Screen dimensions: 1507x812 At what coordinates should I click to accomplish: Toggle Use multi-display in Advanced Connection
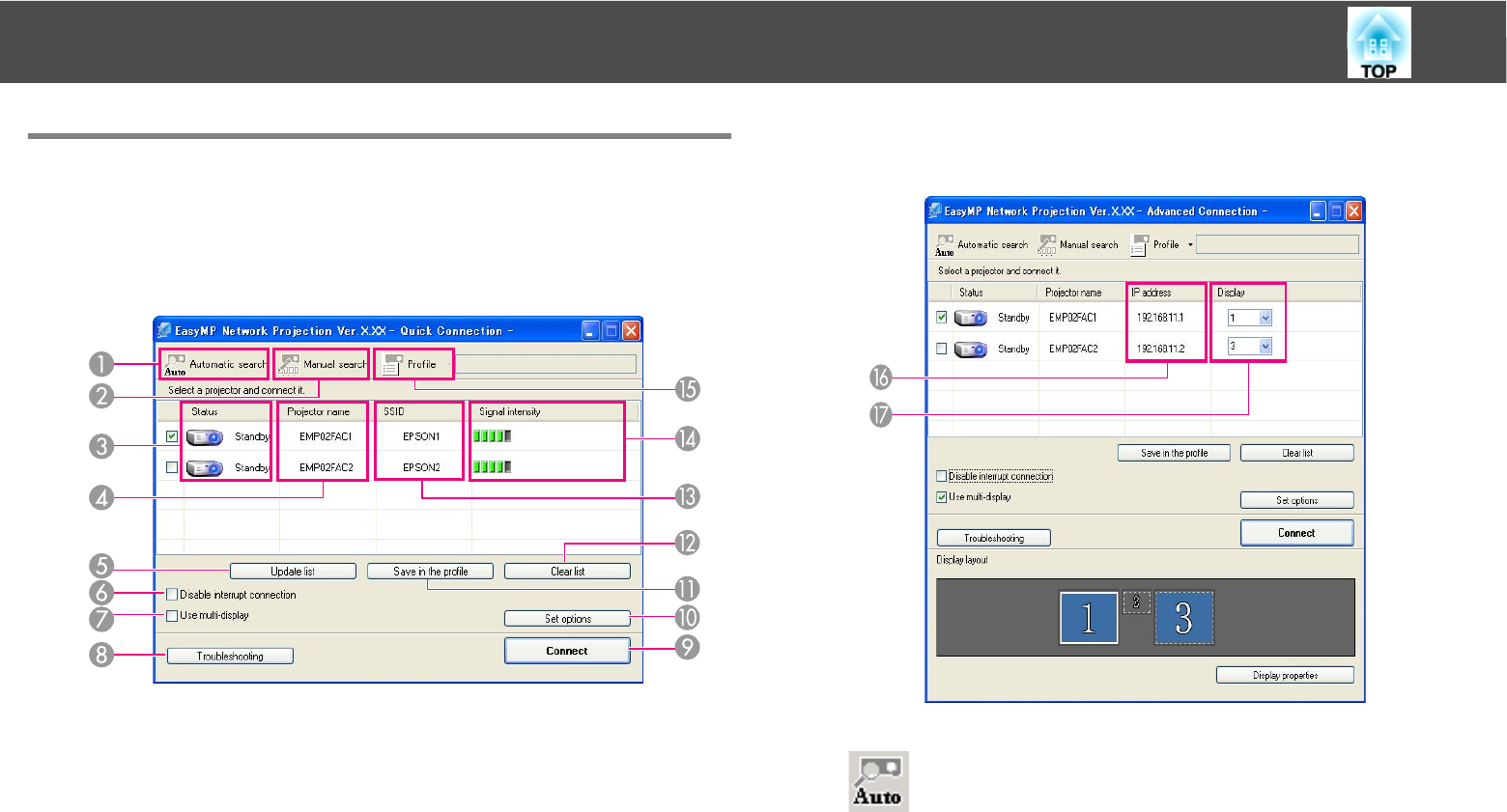(x=942, y=497)
